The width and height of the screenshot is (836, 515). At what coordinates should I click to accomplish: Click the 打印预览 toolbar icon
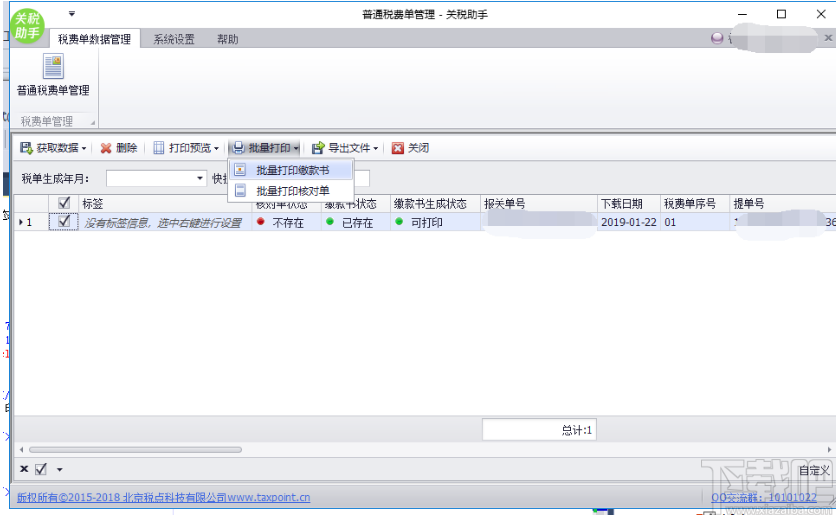(158, 148)
